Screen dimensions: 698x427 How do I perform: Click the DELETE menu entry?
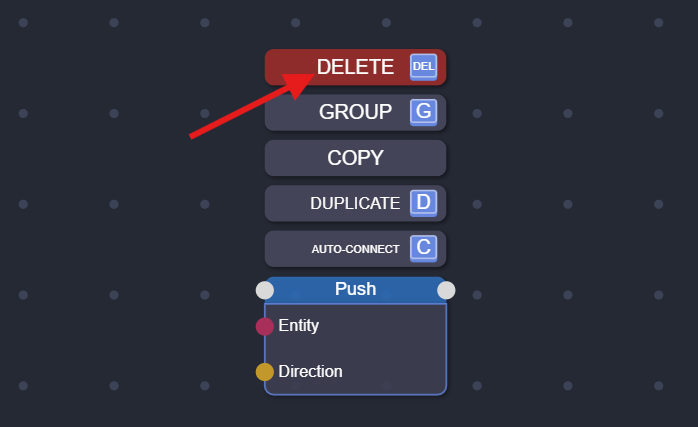pyautogui.click(x=355, y=67)
